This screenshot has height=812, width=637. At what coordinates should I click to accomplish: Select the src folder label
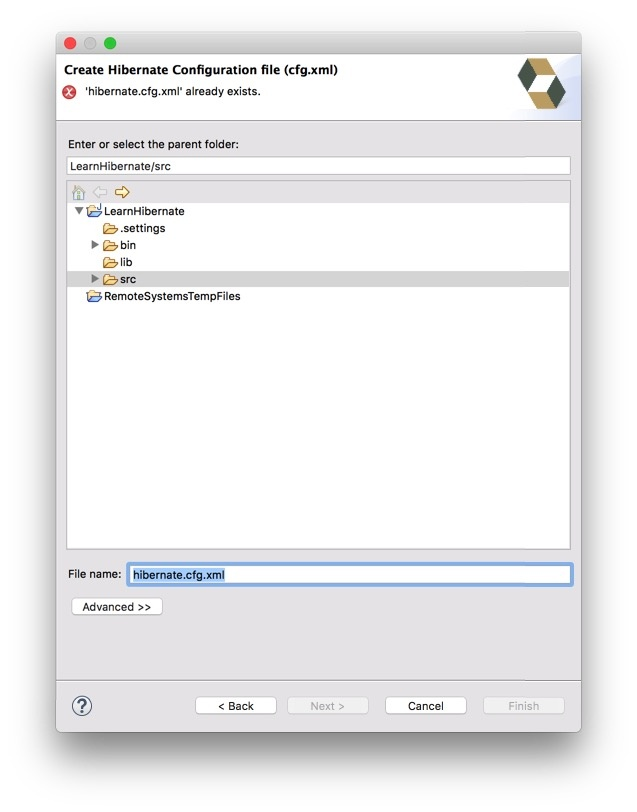pyautogui.click(x=128, y=280)
